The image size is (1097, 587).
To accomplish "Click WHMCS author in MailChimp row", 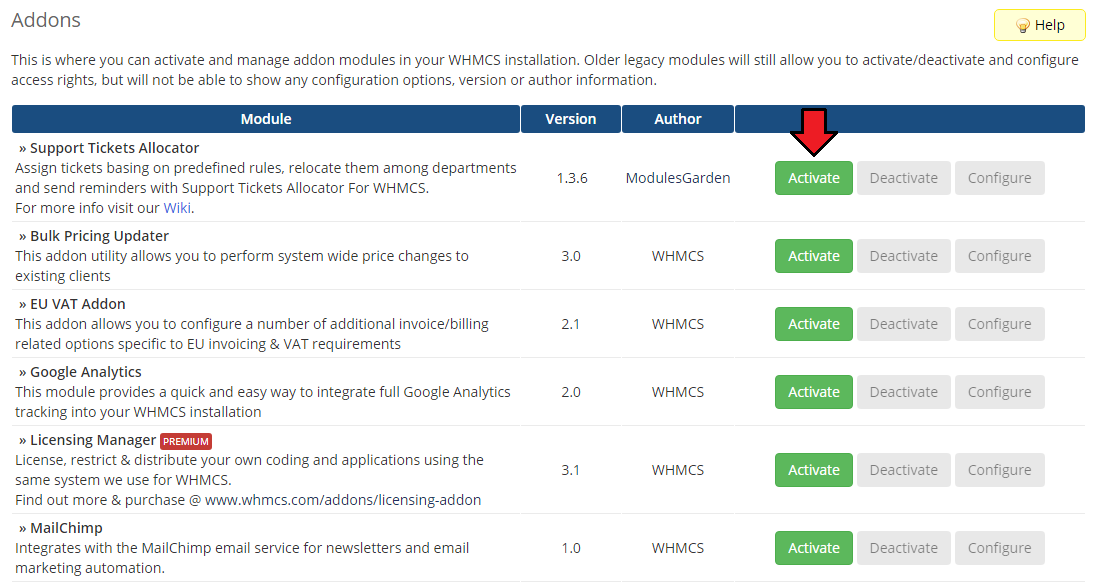I will pos(678,548).
